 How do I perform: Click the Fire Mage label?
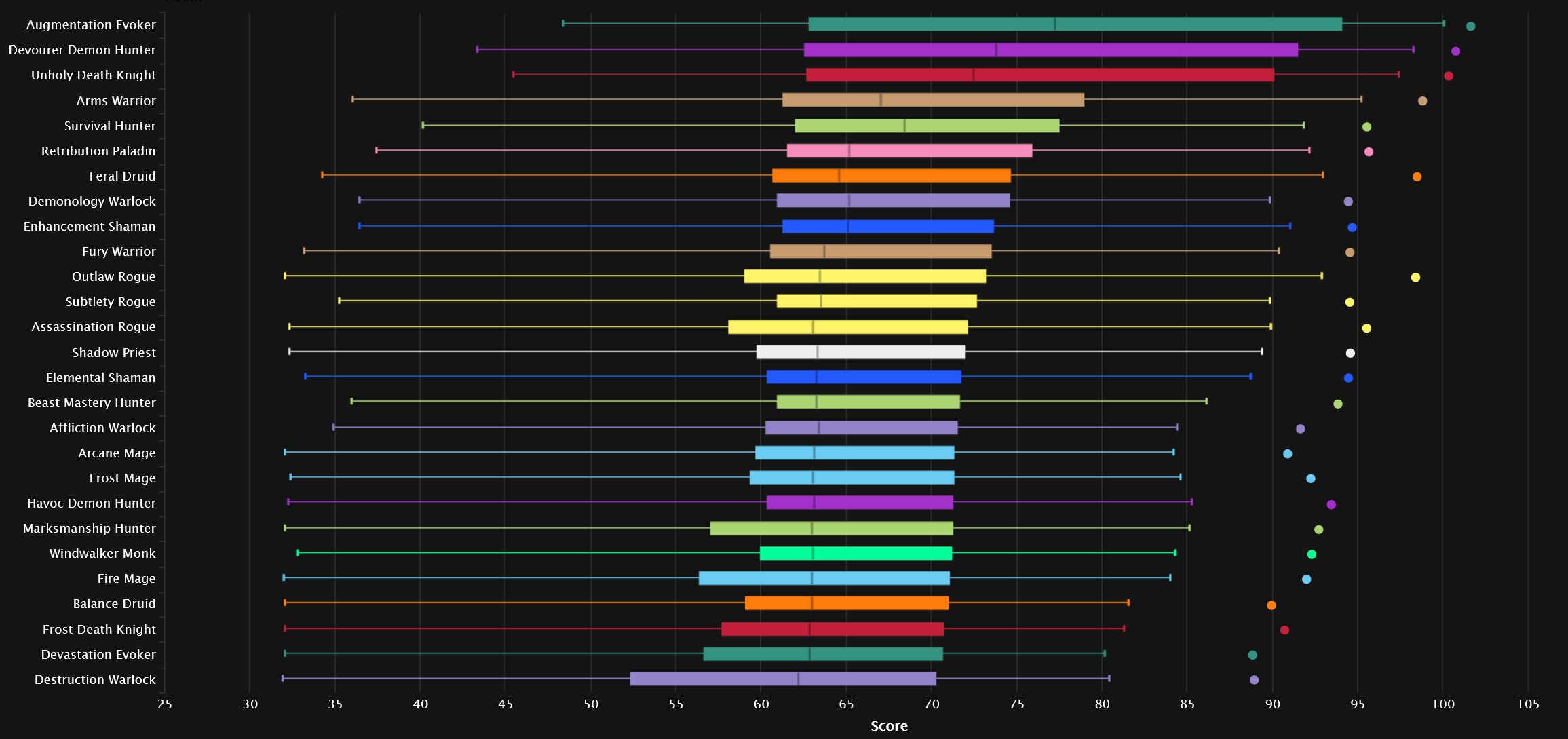[x=126, y=579]
